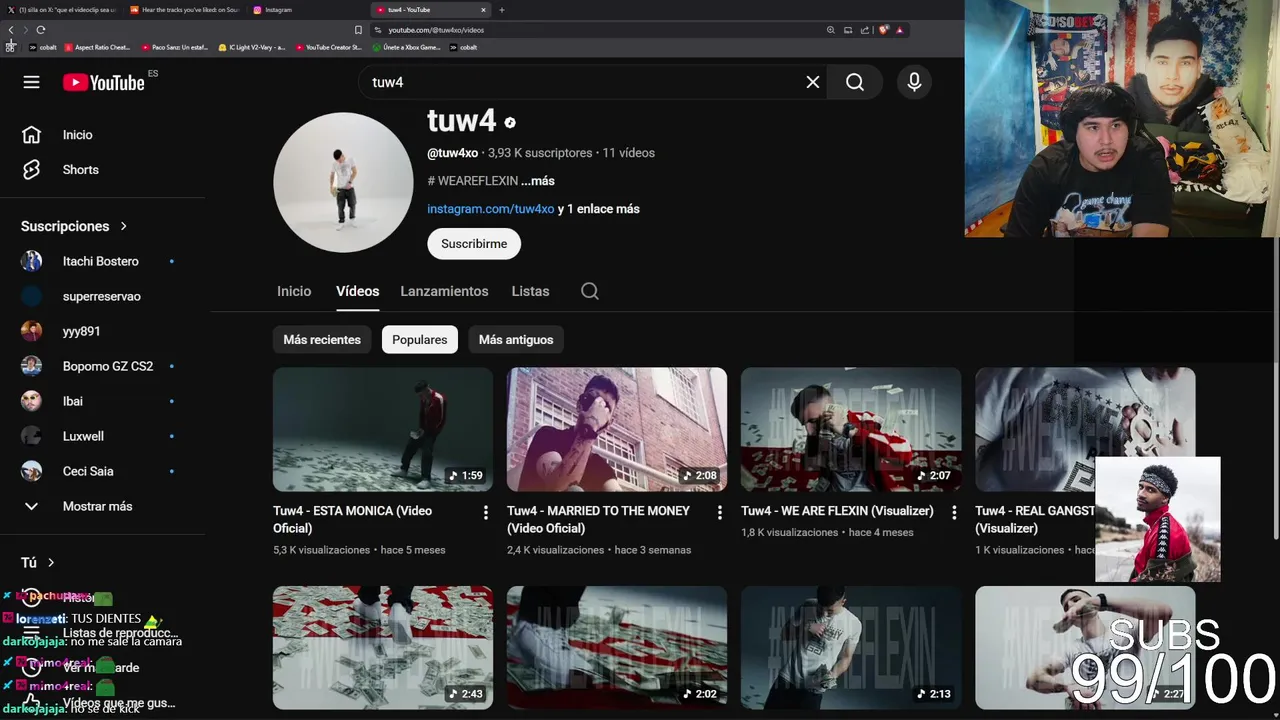Open options menu for MARRIED TO THE MONEY video

(x=720, y=512)
